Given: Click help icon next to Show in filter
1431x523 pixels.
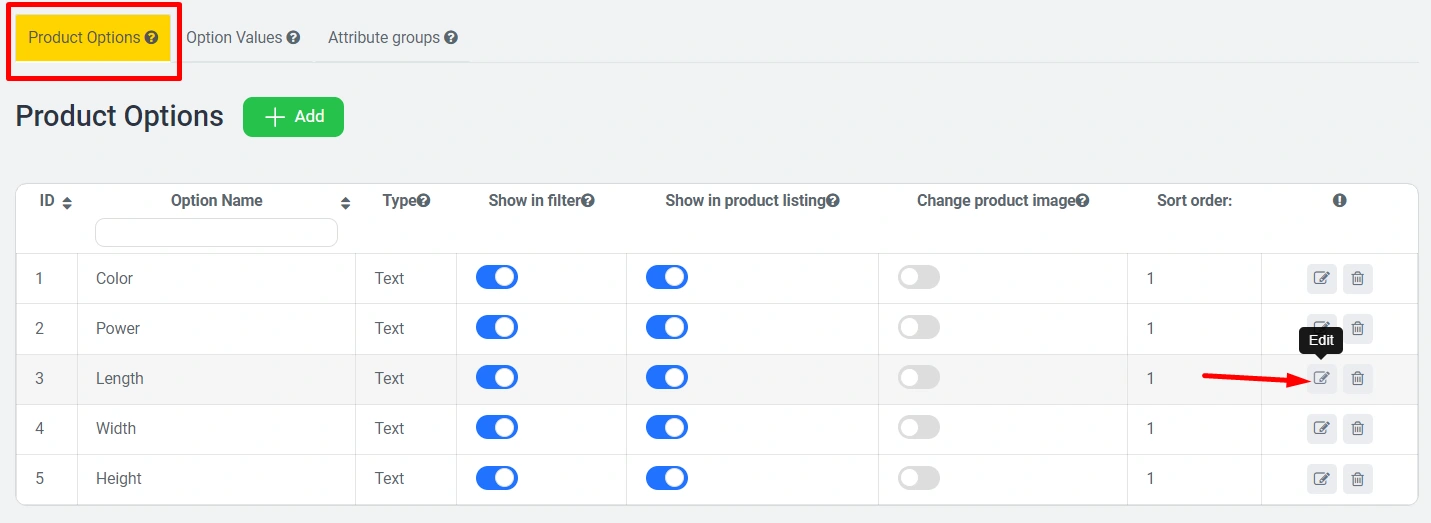Looking at the screenshot, I should pyautogui.click(x=588, y=201).
